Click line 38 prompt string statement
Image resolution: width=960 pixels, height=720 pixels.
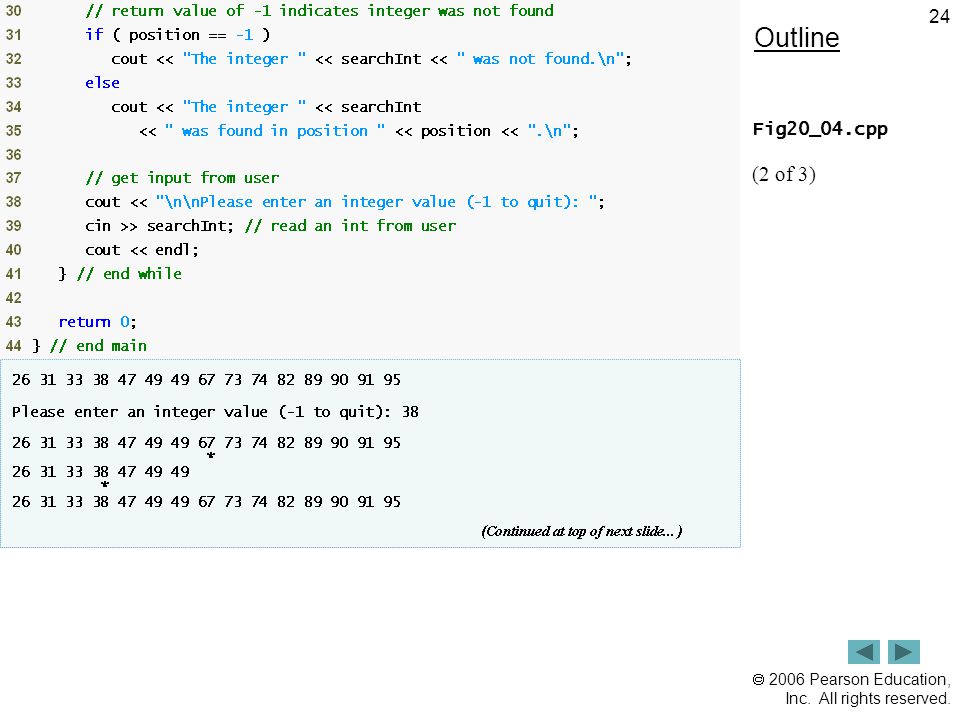coord(345,202)
